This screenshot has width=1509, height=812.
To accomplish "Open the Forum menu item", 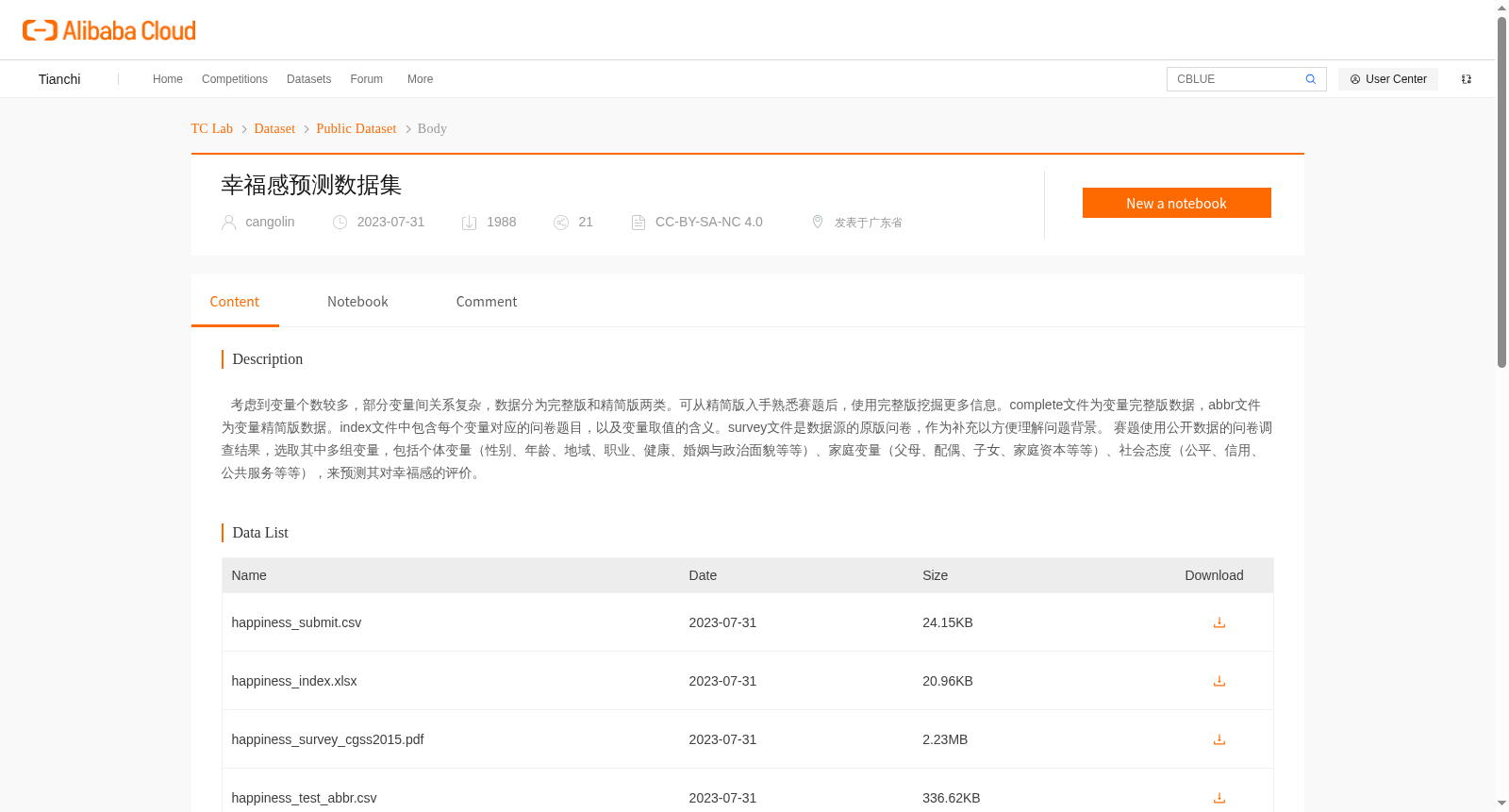I will coord(367,79).
